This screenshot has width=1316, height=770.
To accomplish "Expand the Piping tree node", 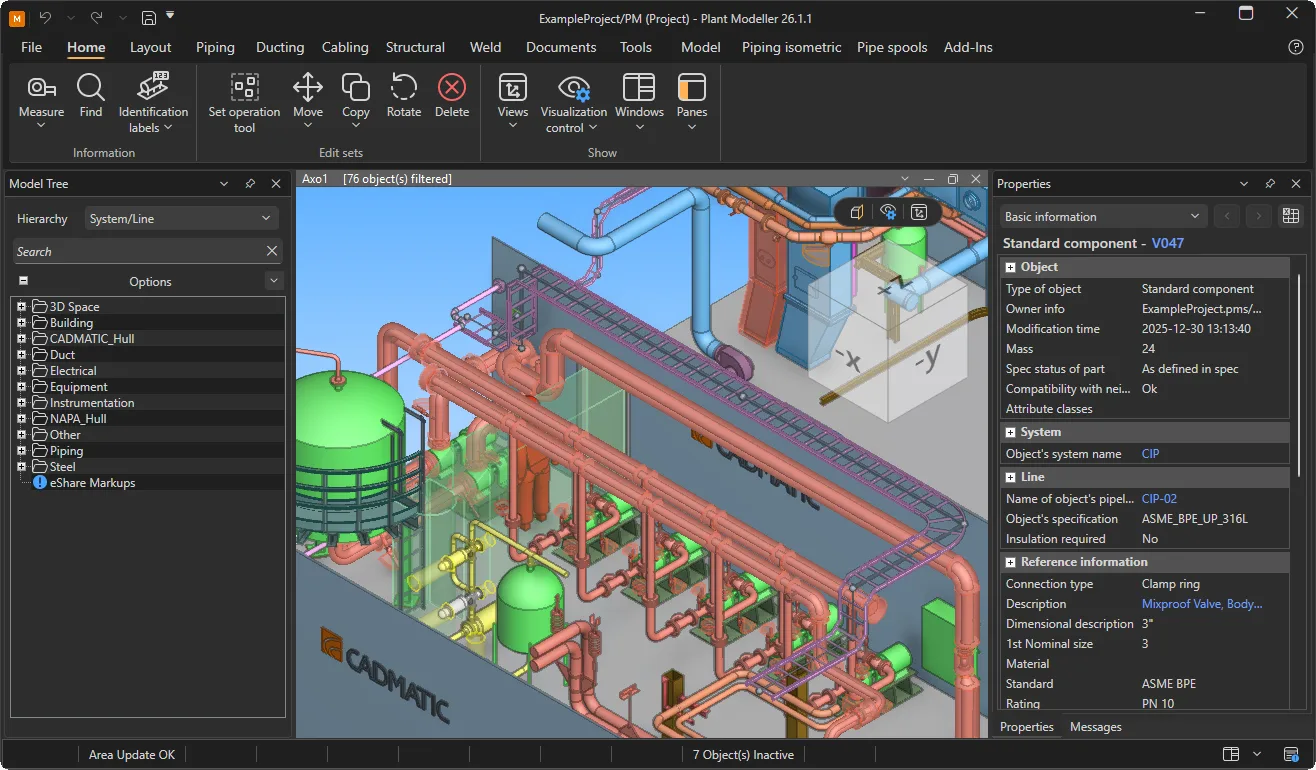I will tap(21, 451).
